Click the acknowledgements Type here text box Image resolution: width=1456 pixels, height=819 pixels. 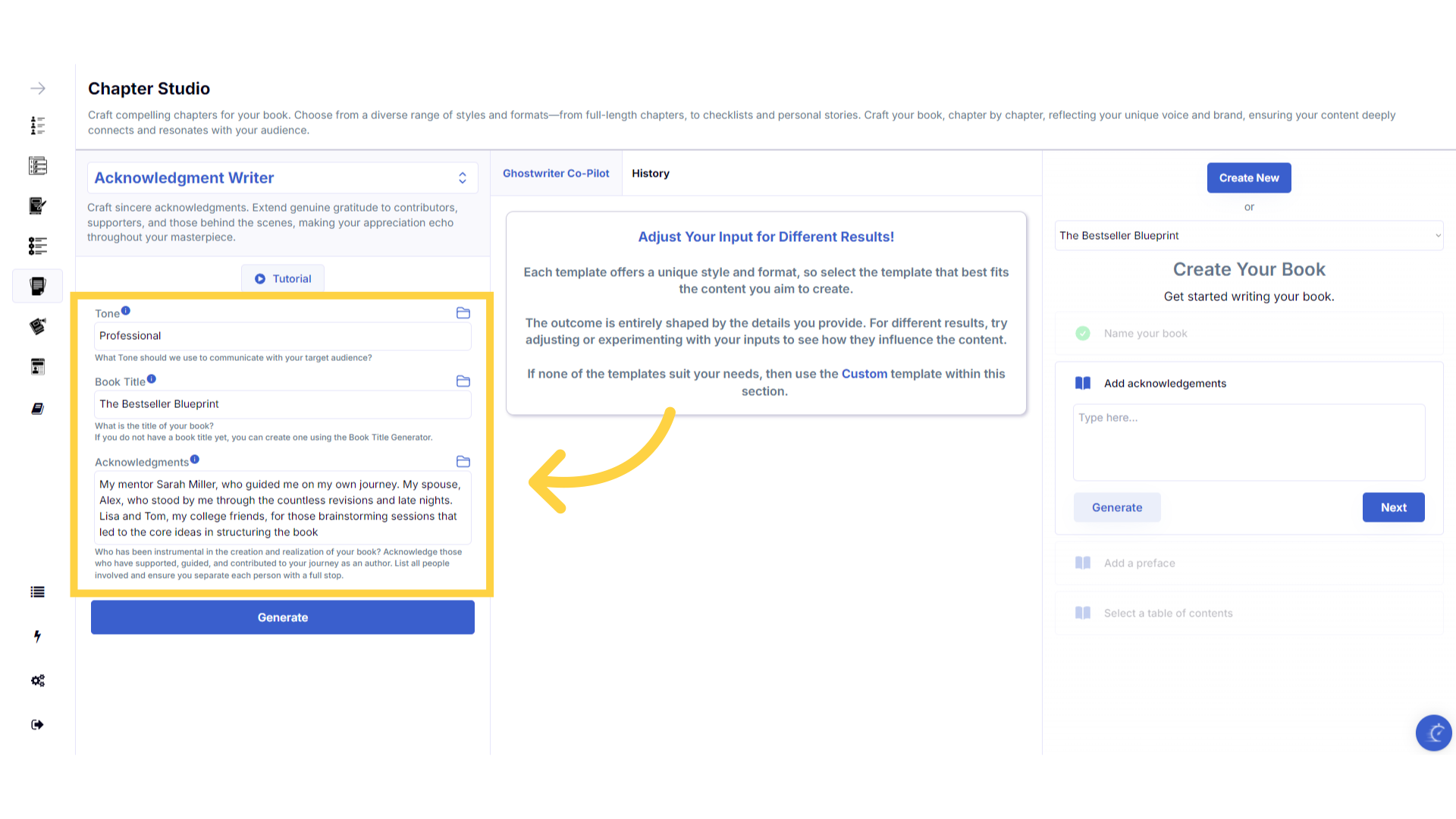[1248, 442]
